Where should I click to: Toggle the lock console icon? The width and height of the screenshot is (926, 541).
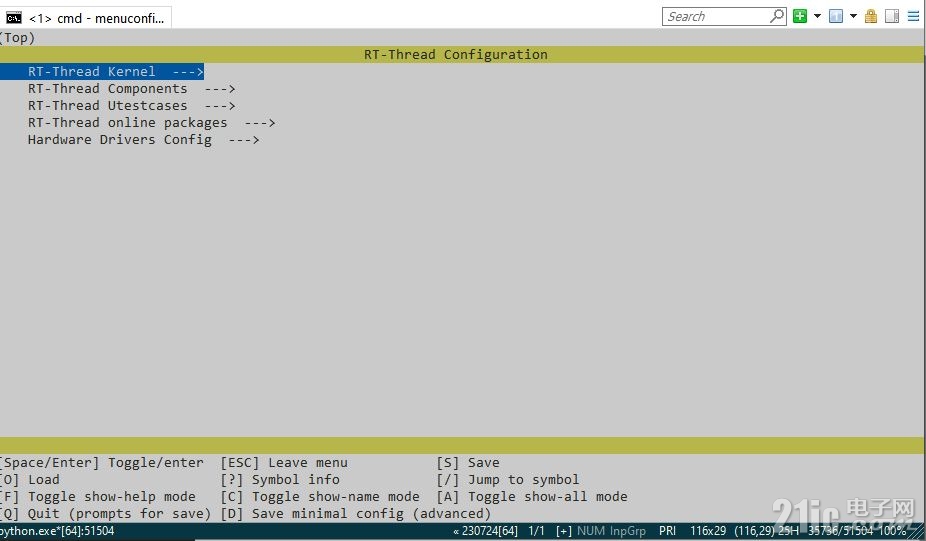[871, 16]
